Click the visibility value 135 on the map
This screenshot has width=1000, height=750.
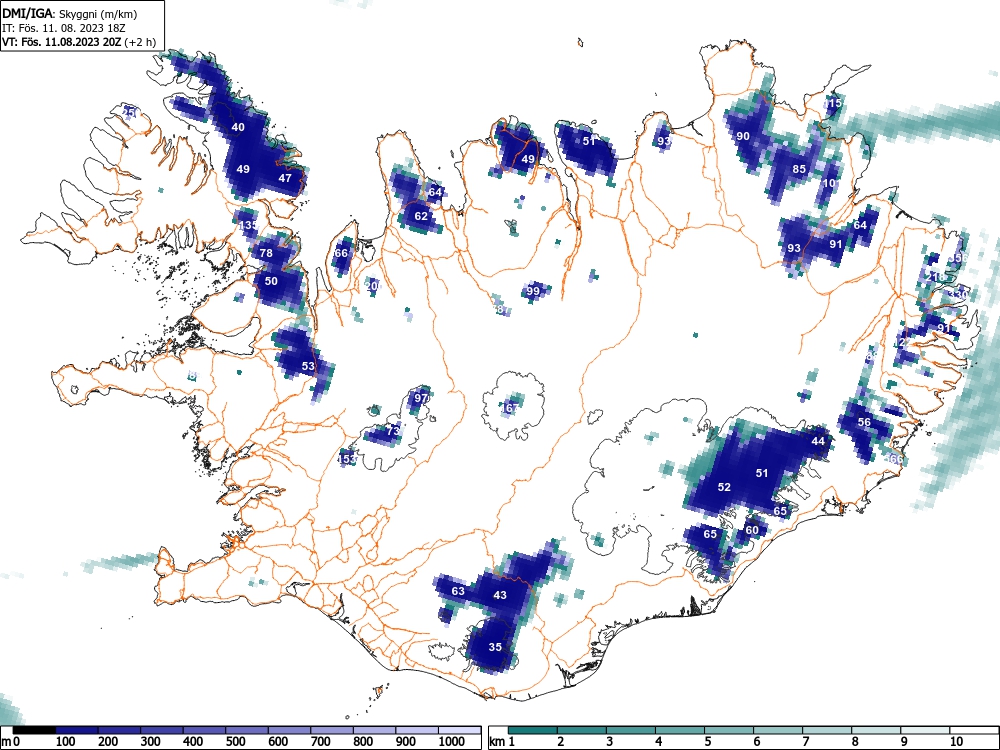(x=248, y=225)
